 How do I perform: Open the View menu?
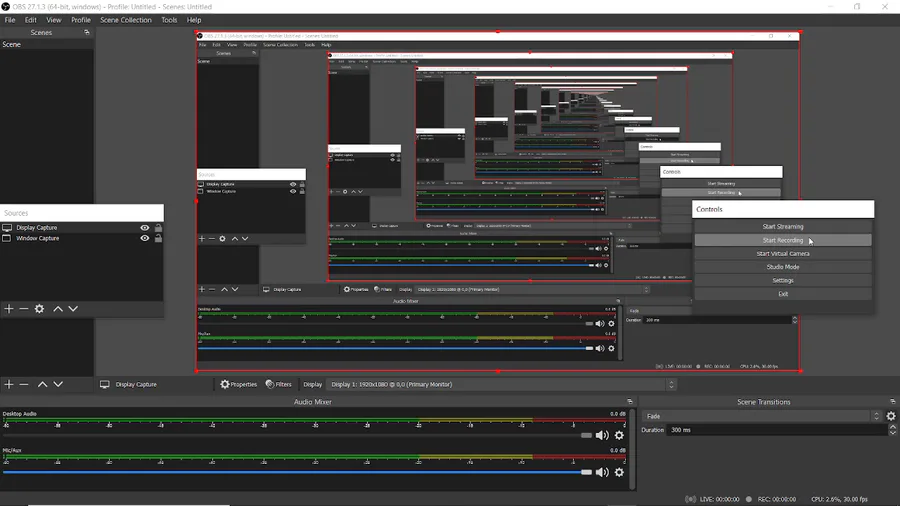53,20
